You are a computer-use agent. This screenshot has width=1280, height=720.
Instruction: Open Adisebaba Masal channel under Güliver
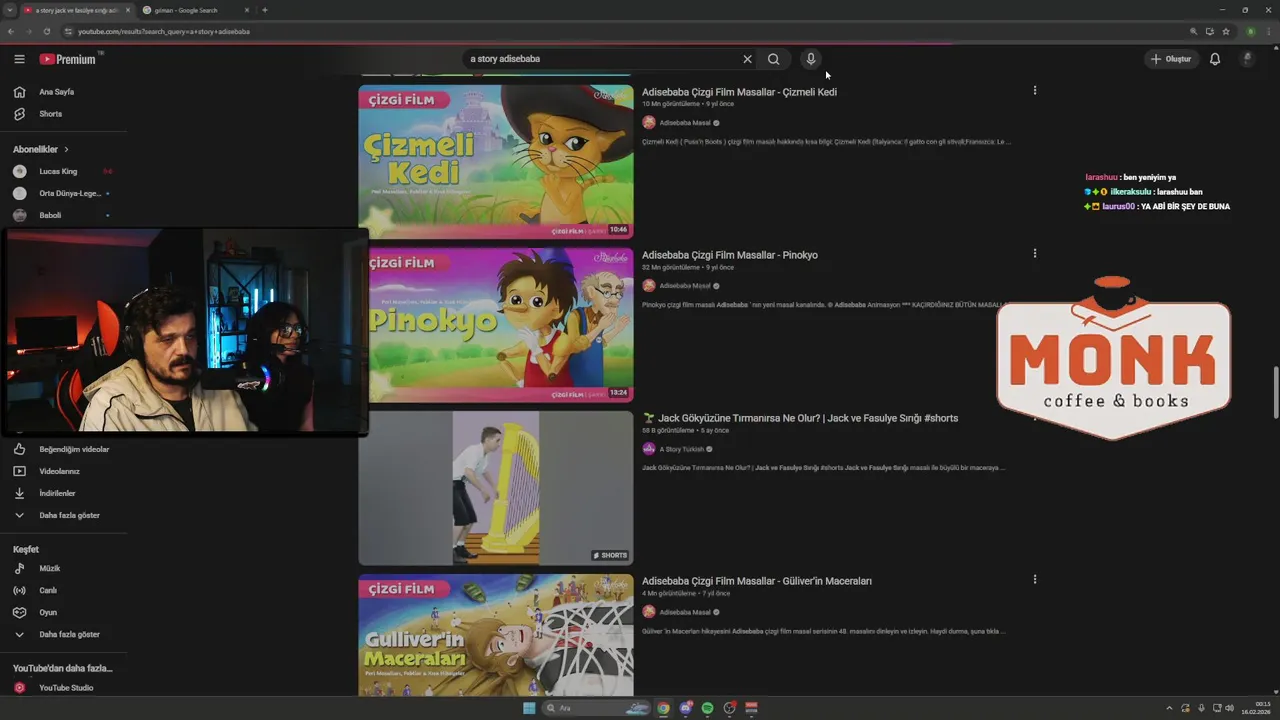[x=685, y=612]
